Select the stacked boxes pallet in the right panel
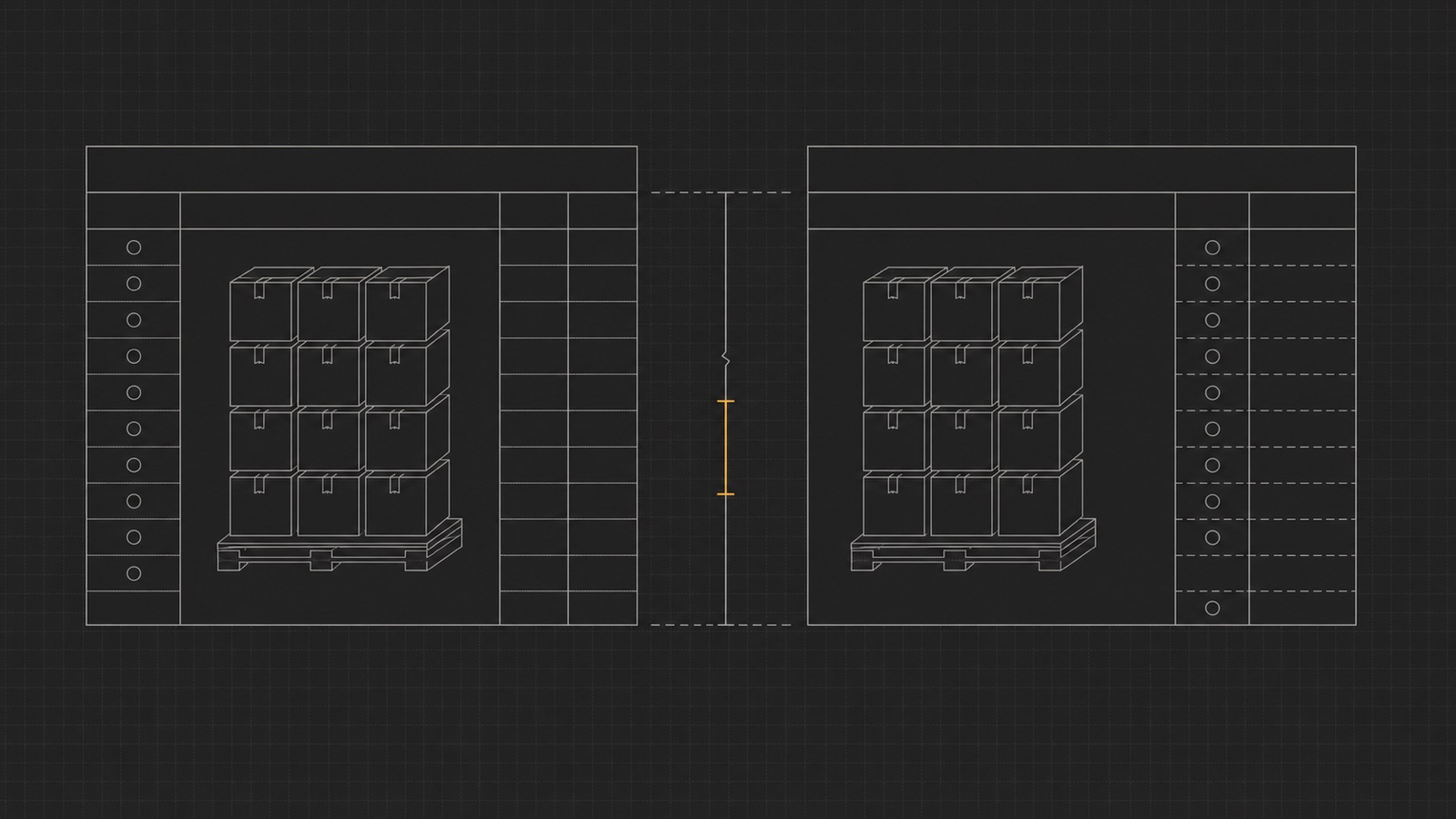1456x819 pixels. (x=973, y=419)
